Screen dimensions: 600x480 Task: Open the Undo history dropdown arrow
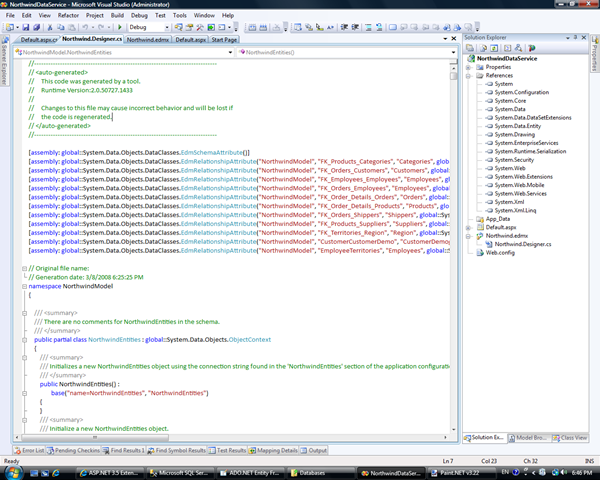point(93,27)
